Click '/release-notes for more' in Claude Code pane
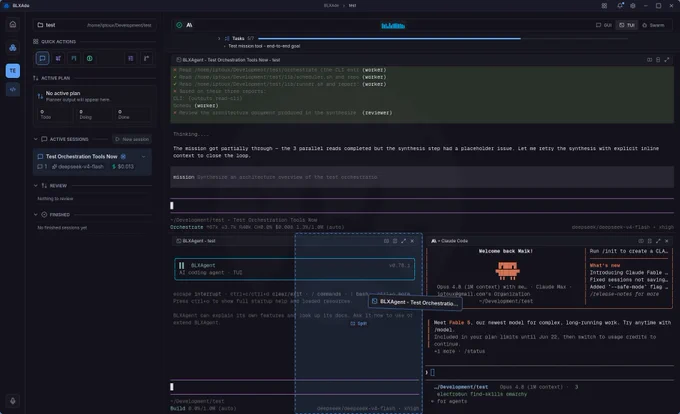 pos(624,294)
